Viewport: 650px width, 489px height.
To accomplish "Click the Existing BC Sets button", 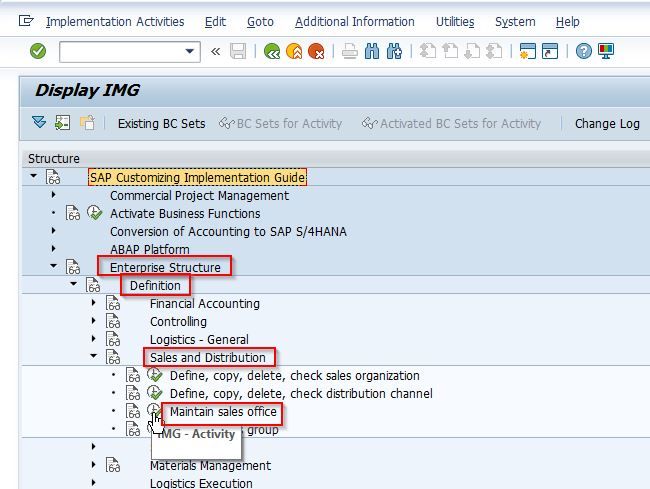I will coord(161,123).
